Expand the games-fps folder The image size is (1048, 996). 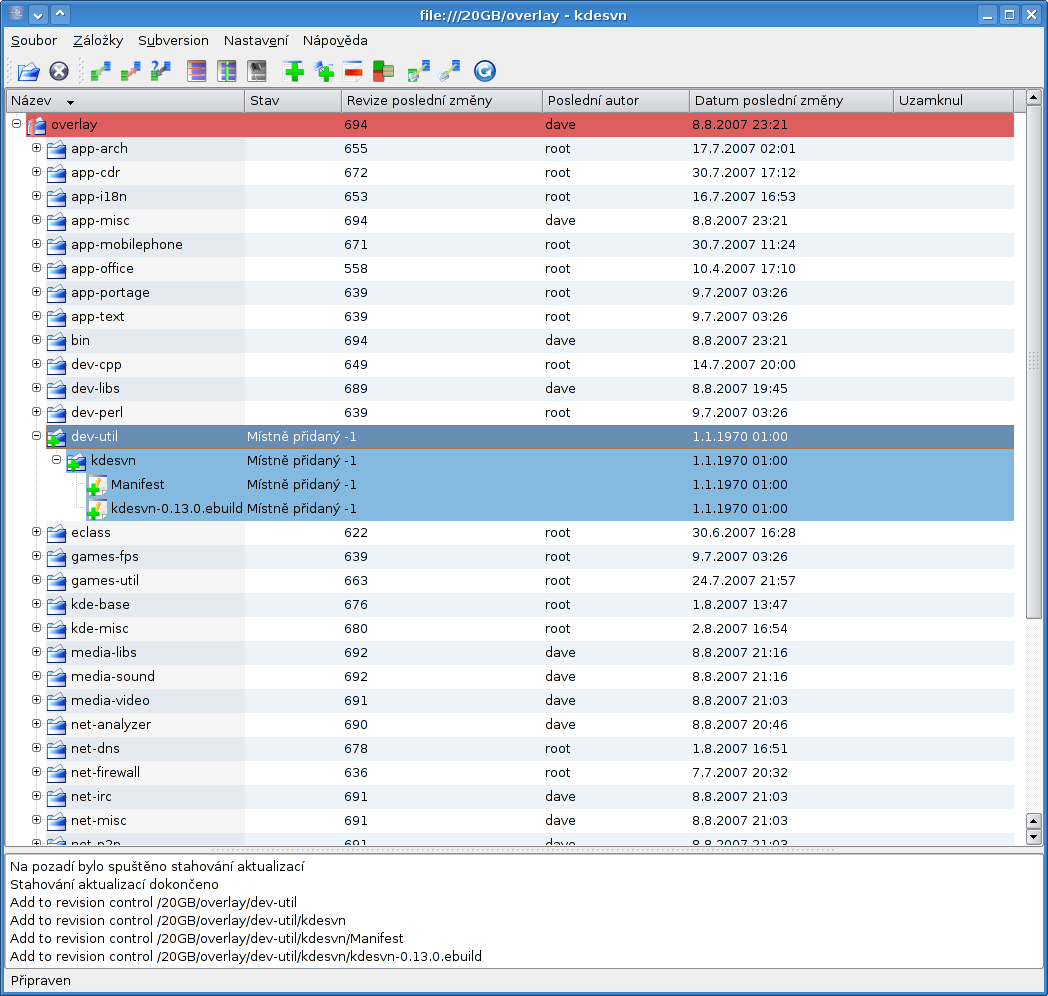(x=37, y=555)
